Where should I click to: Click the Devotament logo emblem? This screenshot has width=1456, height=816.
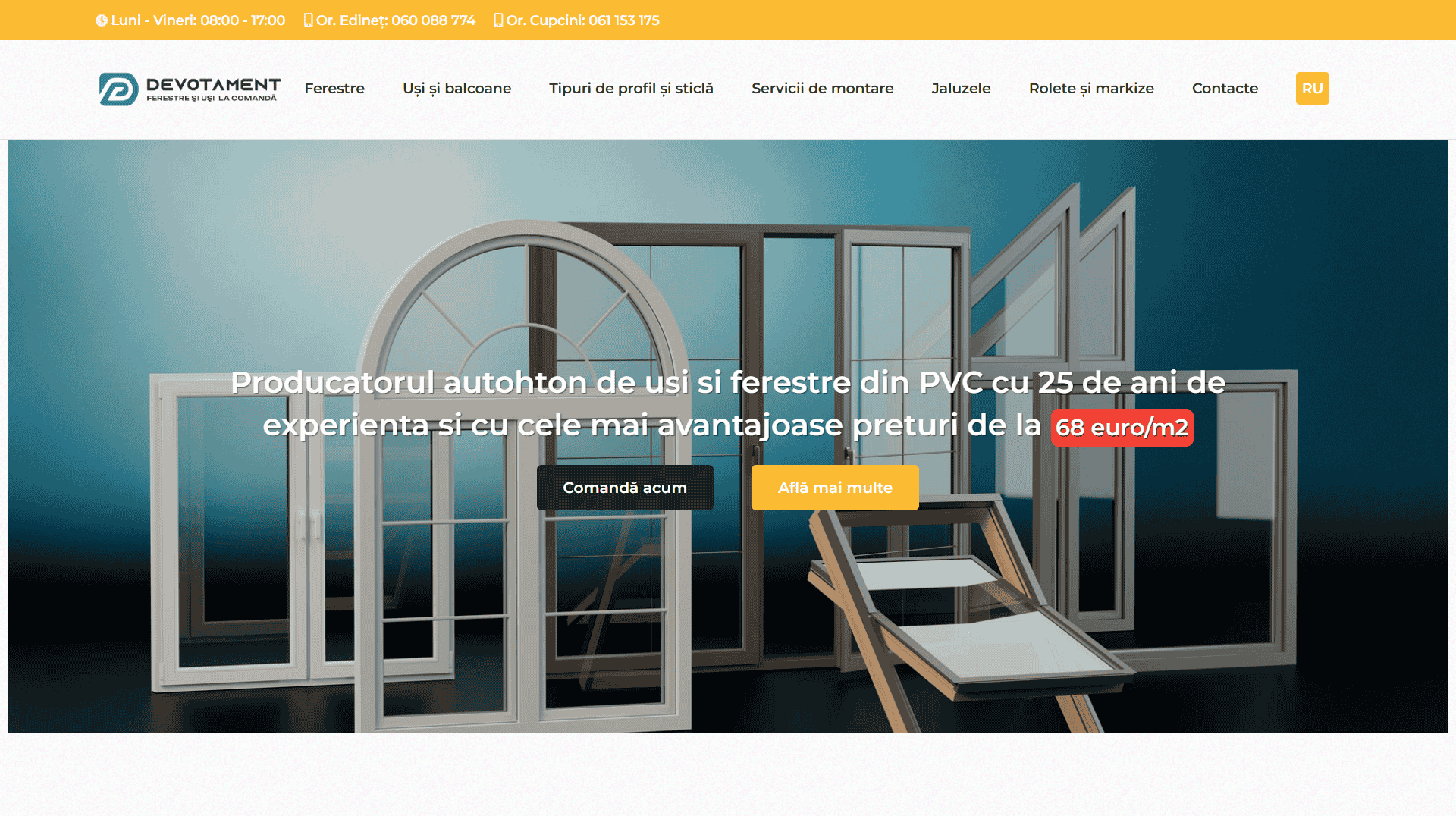click(118, 89)
